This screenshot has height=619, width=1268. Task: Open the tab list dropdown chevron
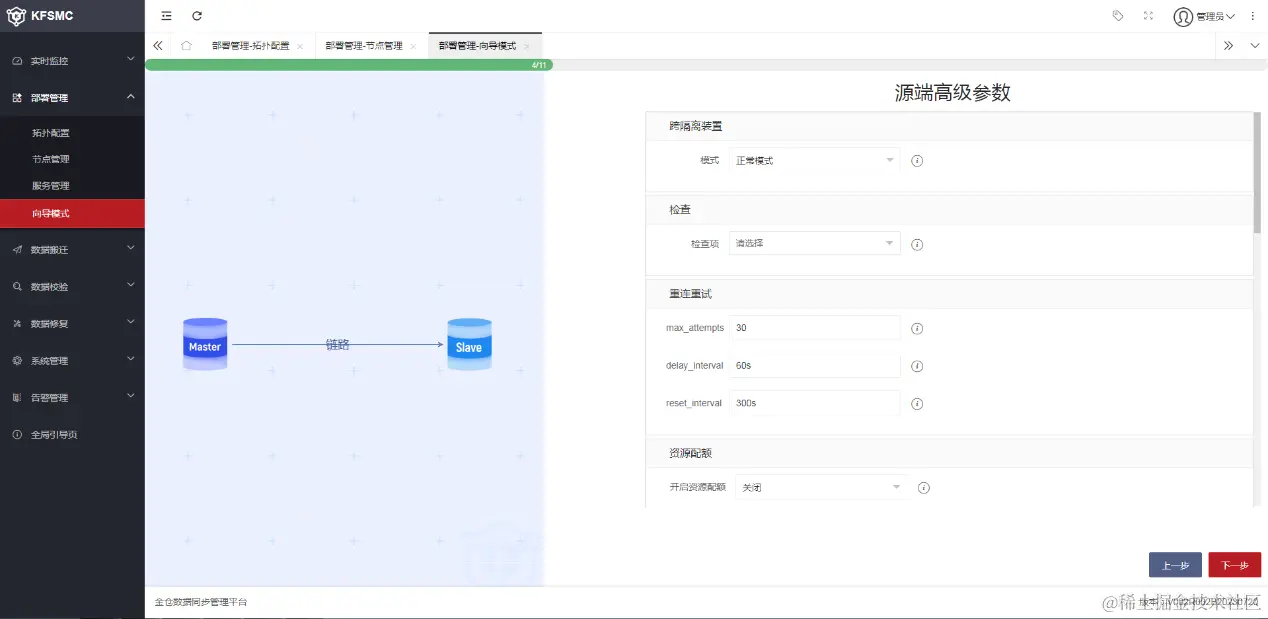1255,45
